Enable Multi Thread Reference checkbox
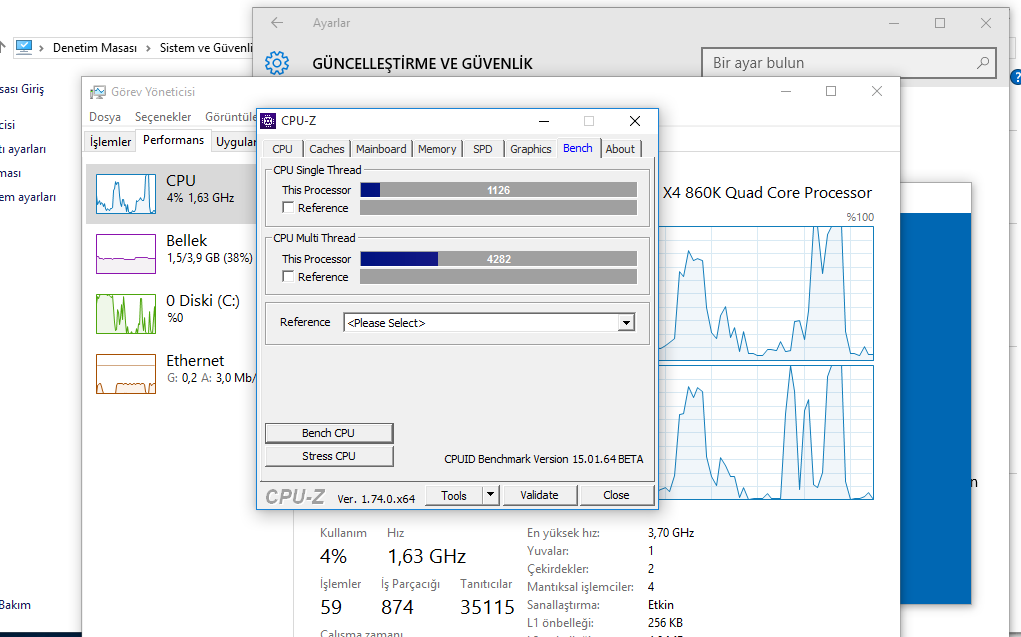 pyautogui.click(x=288, y=276)
